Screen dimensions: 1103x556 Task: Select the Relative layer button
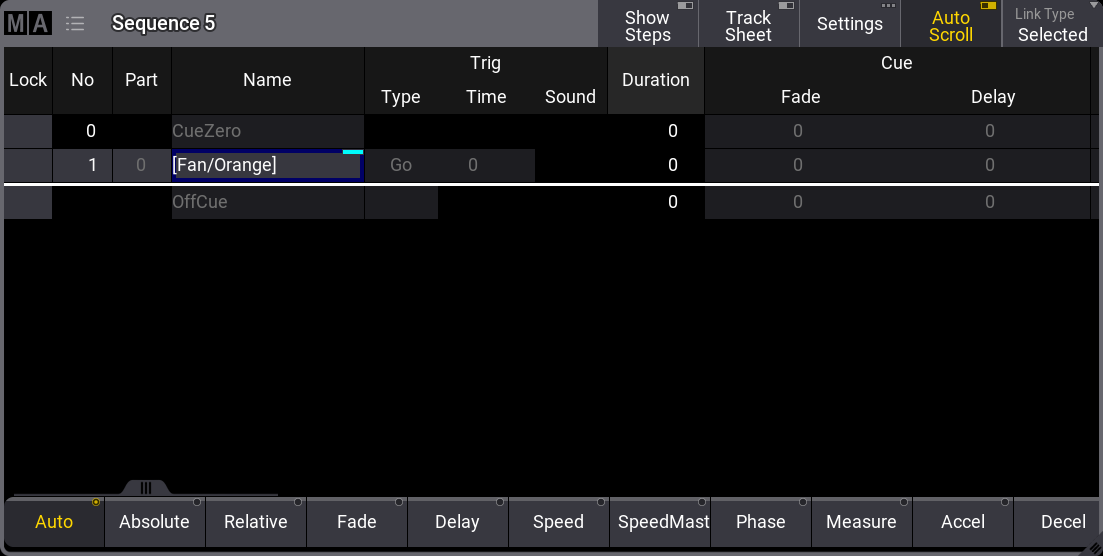(x=255, y=522)
